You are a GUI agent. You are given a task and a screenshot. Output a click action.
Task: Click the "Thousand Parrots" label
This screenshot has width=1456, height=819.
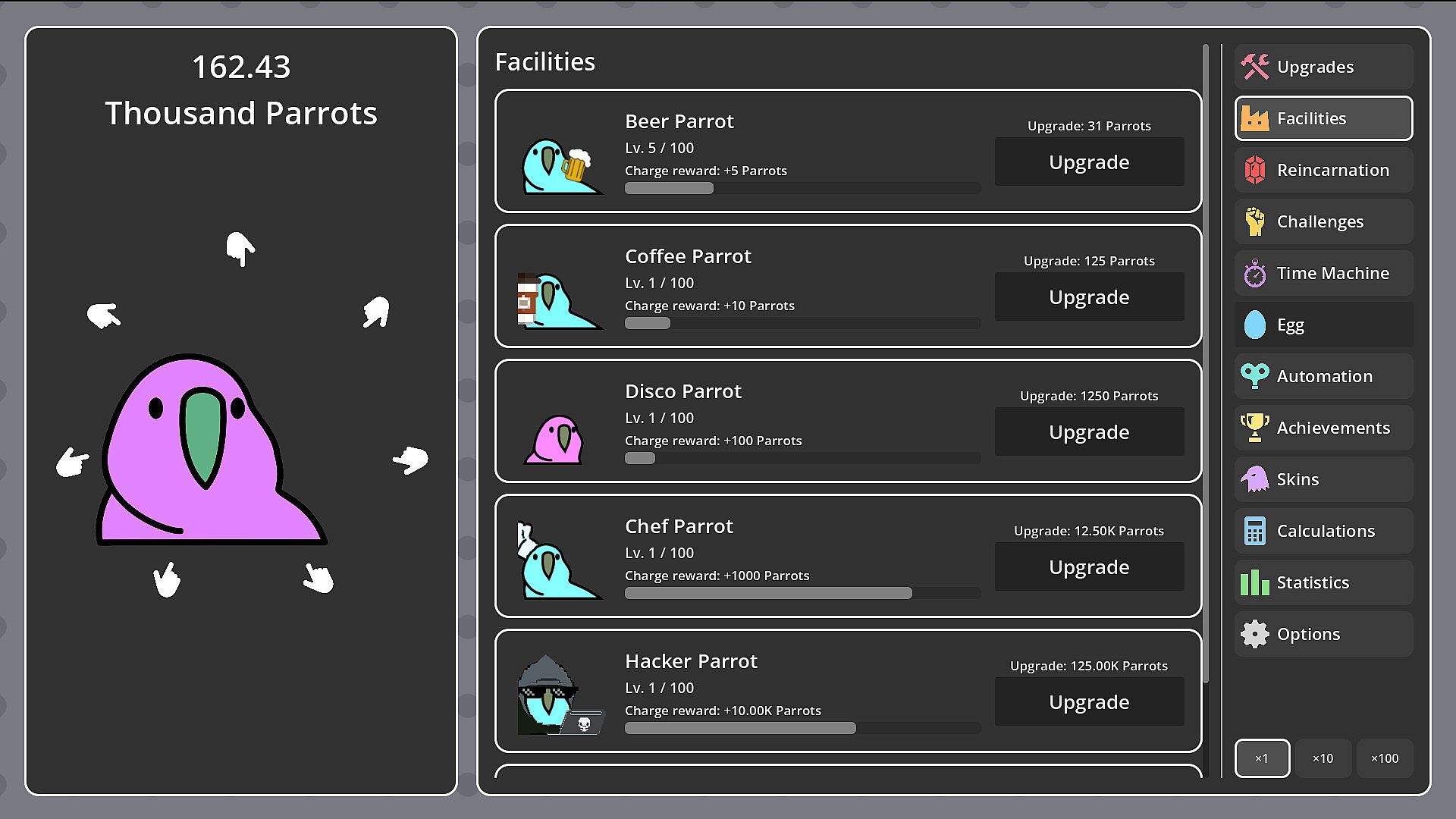click(241, 113)
